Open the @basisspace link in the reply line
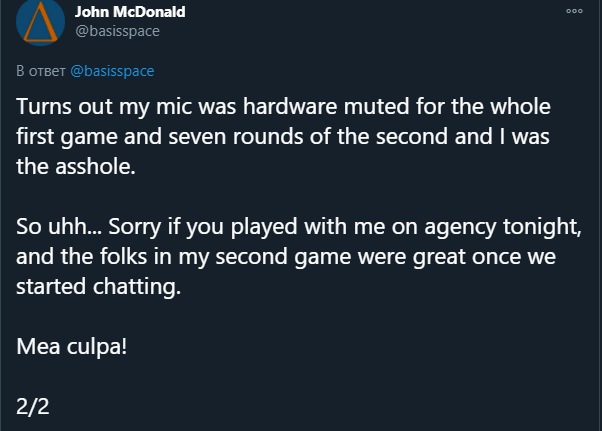Screen dimensions: 602x431 coord(112,72)
